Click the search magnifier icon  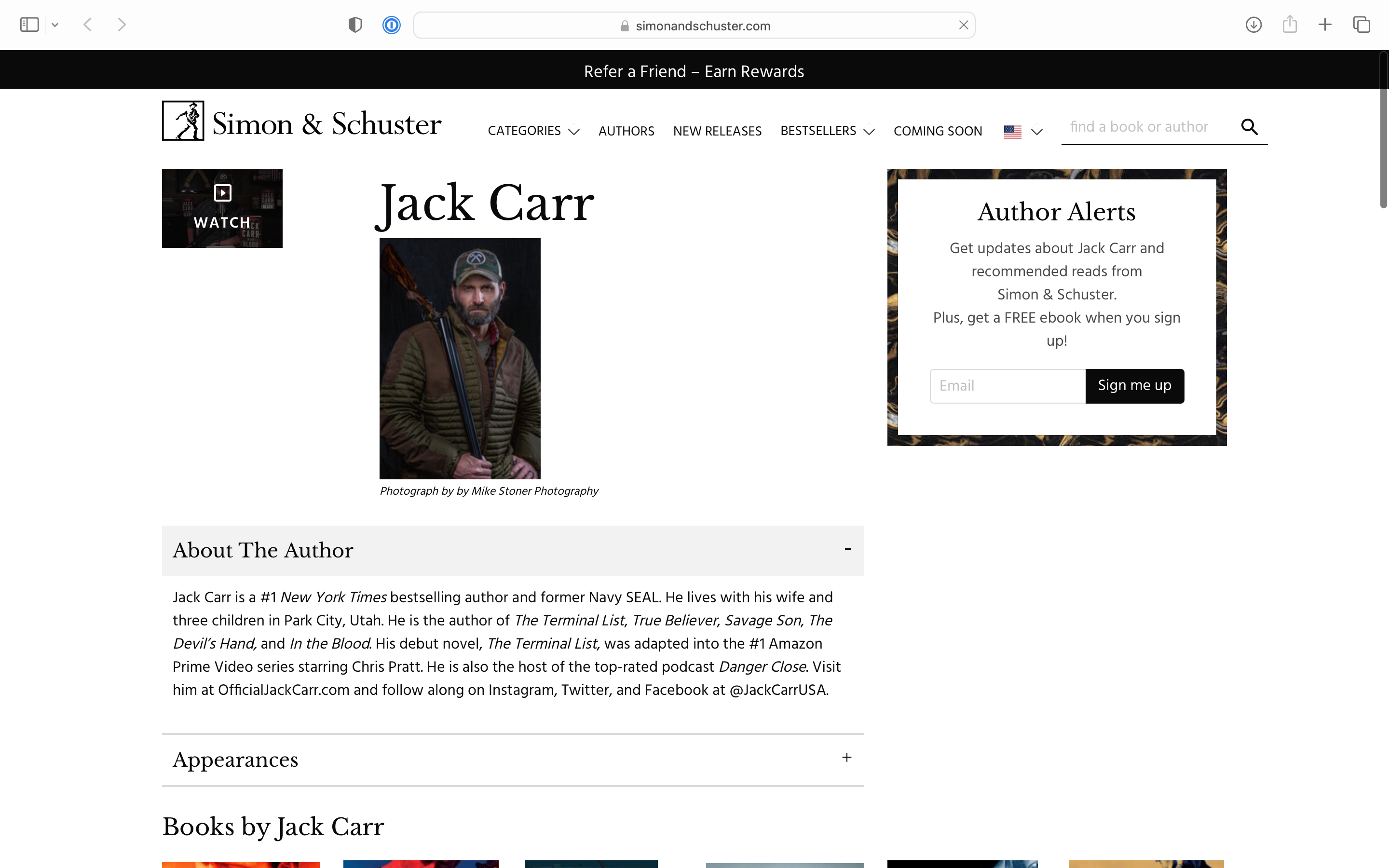tap(1249, 127)
